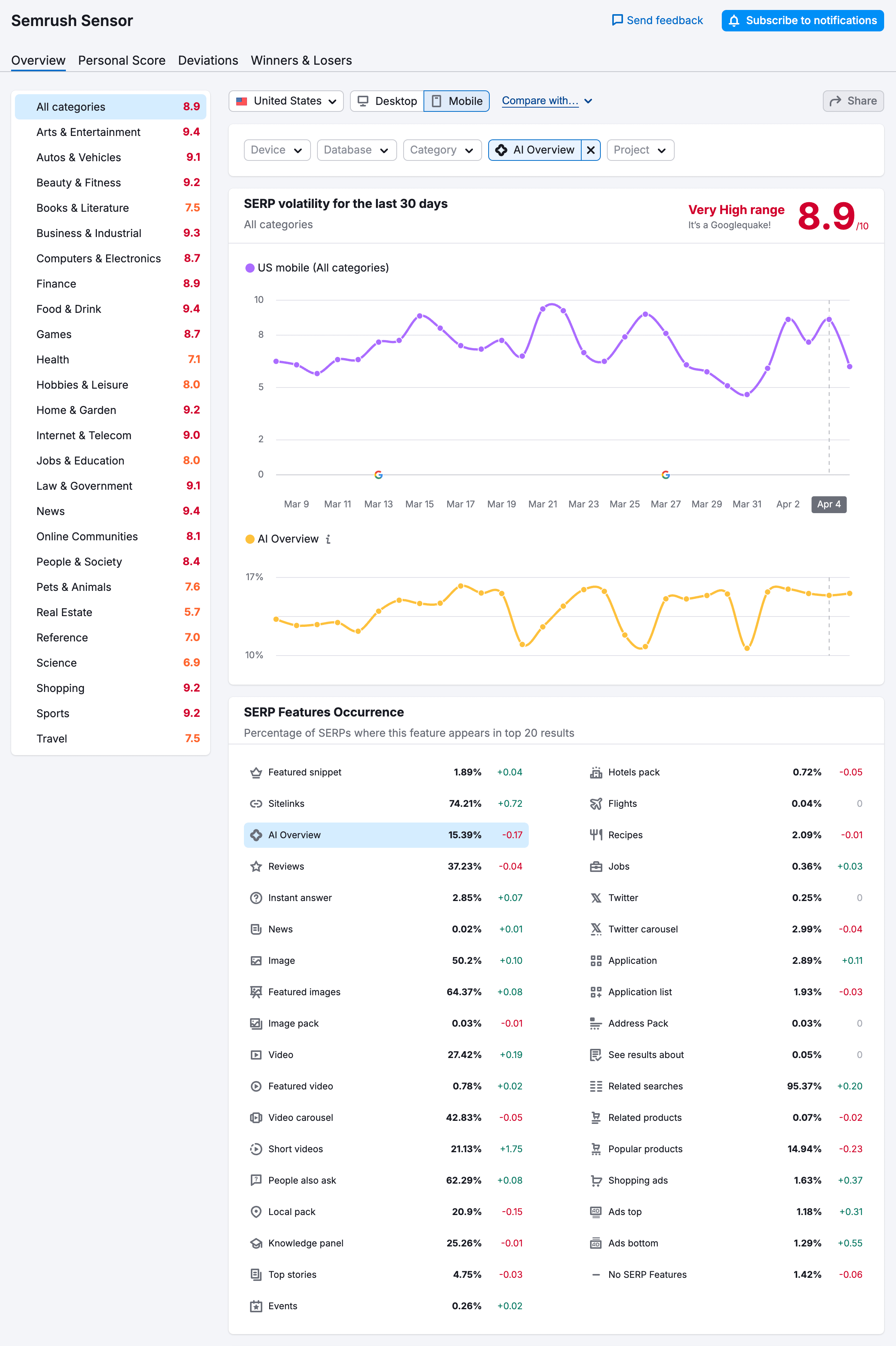This screenshot has height=1346, width=896.
Task: Click the Twitter carousel X icon
Action: pyautogui.click(x=596, y=929)
